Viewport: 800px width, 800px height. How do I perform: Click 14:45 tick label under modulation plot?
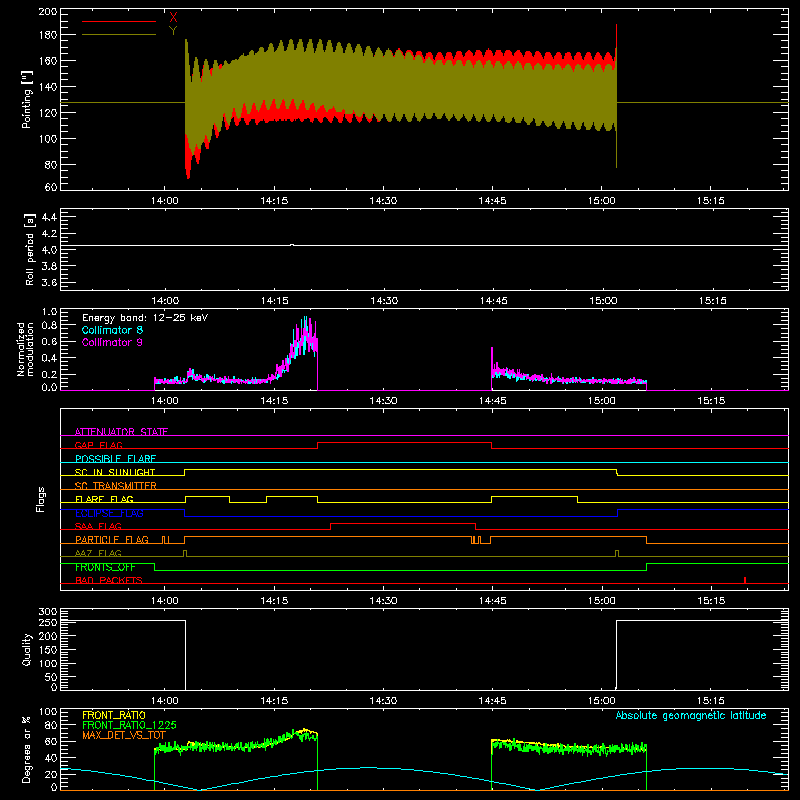pyautogui.click(x=492, y=401)
